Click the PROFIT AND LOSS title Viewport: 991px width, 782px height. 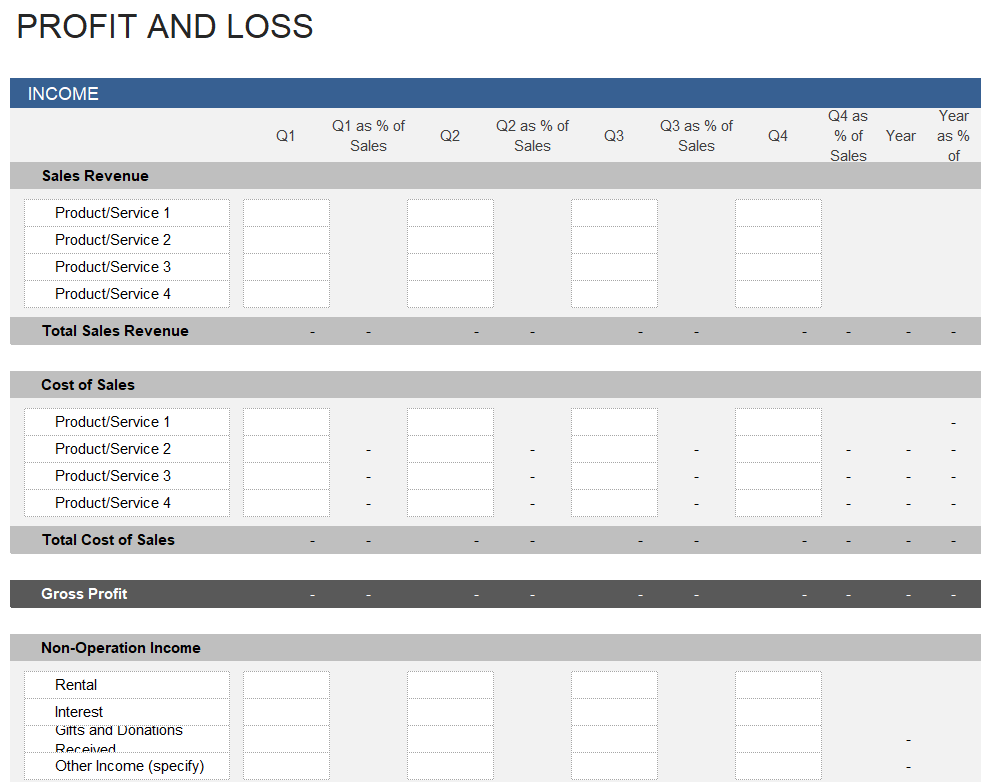pos(165,27)
